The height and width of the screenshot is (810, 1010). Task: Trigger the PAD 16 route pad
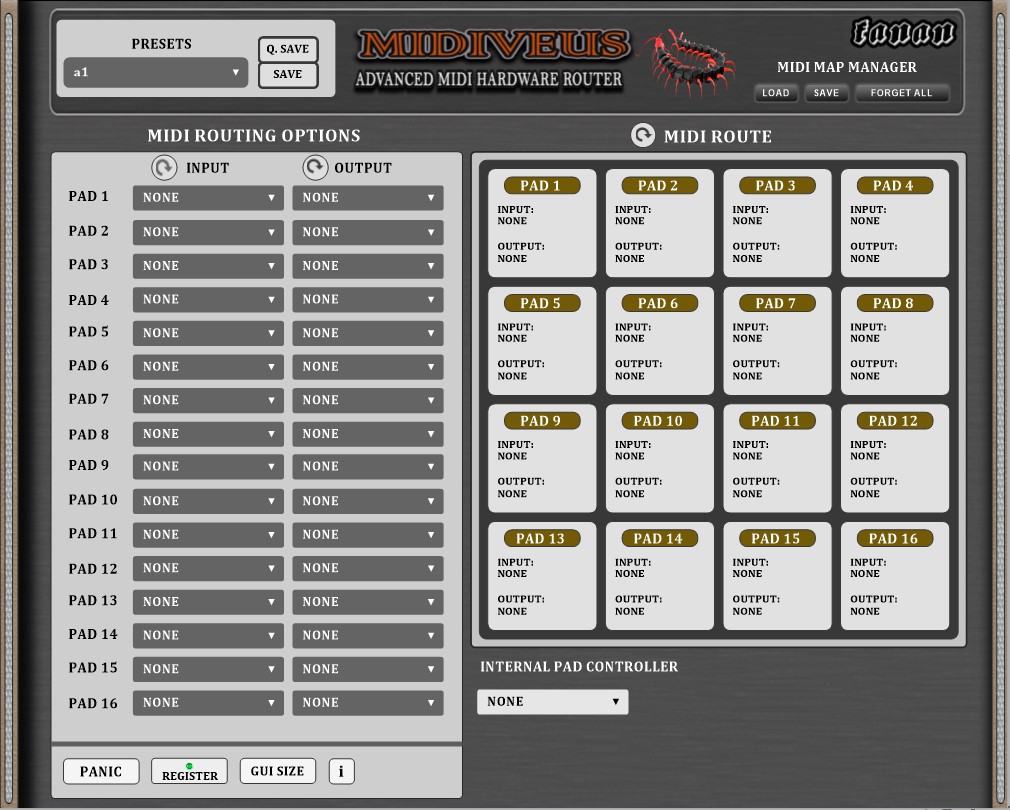(x=894, y=576)
